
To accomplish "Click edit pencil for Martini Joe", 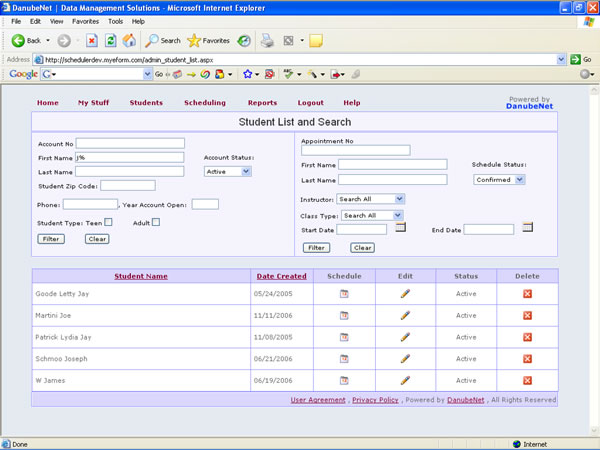I will (405, 315).
